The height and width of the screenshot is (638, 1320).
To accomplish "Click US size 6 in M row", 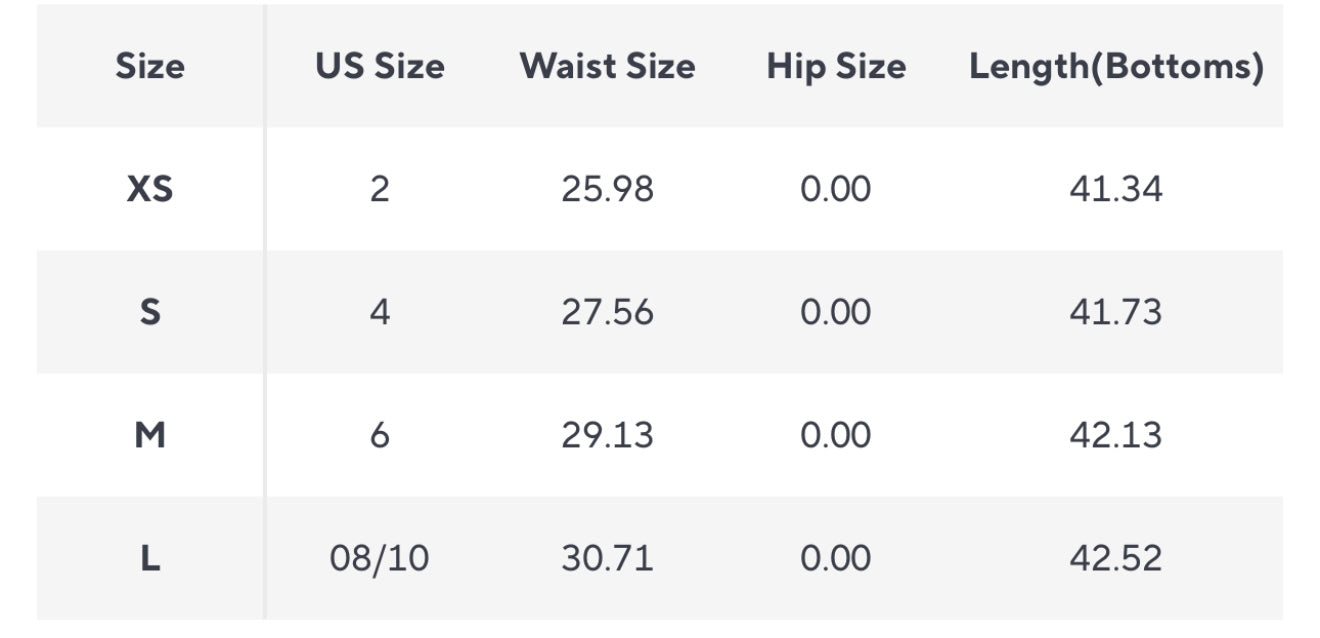I will click(x=380, y=435).
